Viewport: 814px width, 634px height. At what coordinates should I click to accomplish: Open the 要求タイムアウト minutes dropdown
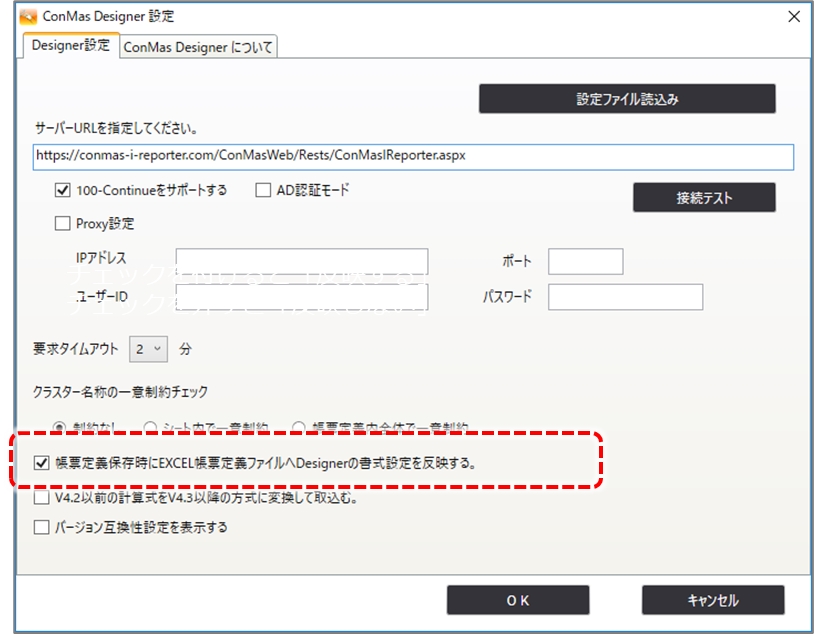(x=148, y=349)
